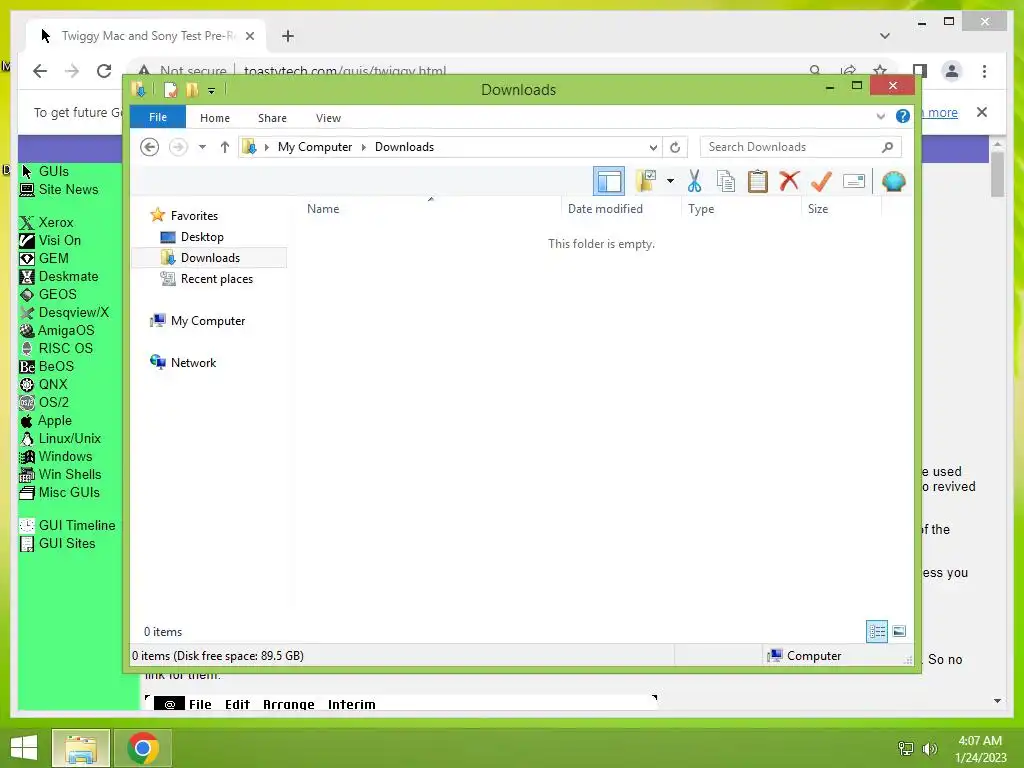Image resolution: width=1024 pixels, height=768 pixels.
Task: Click Chrome back arrow
Action: pyautogui.click(x=40, y=71)
